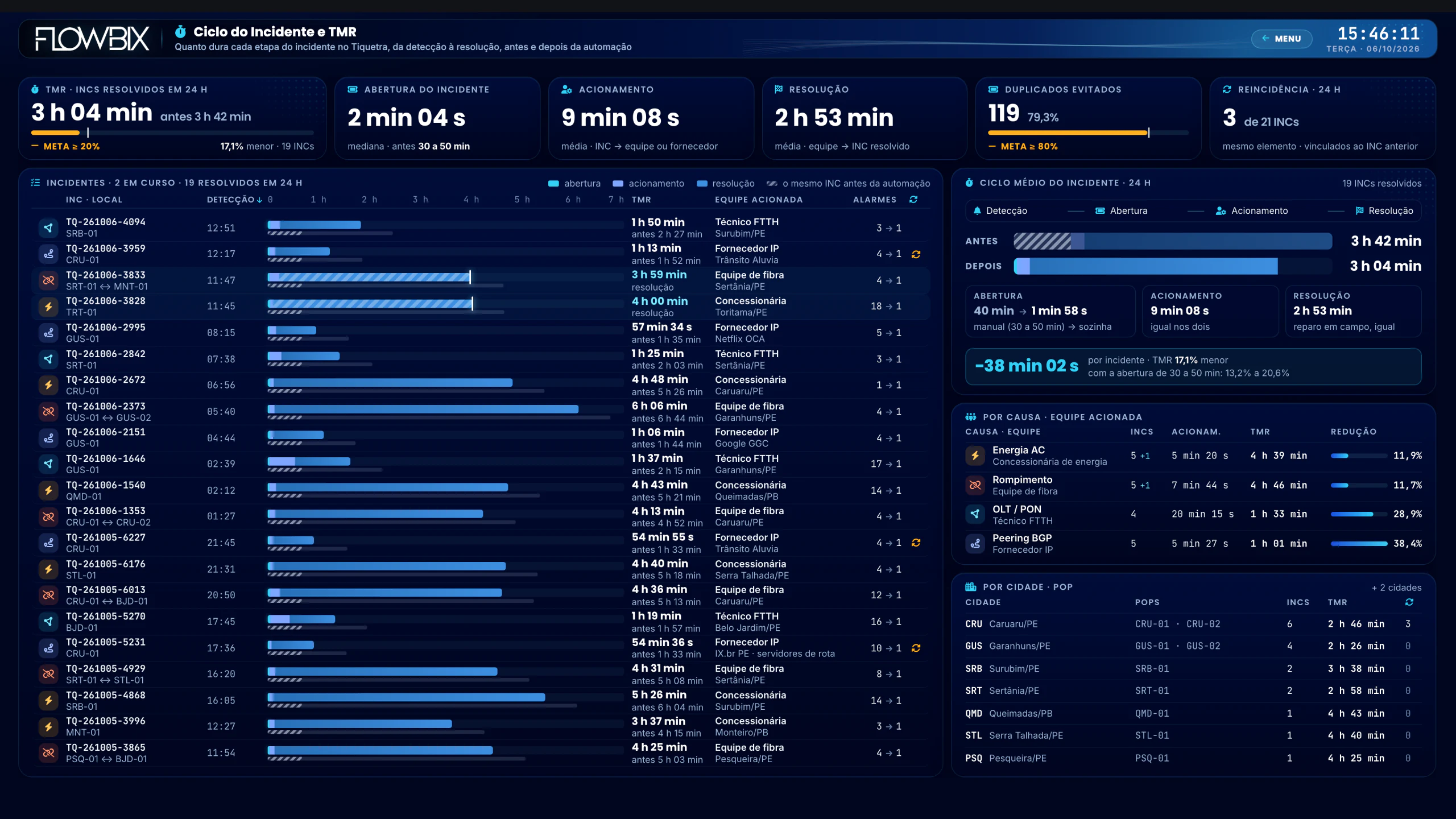Screen dimensions: 1456x819
Task: Select 'IX.br PE · servidores de rota' text
Action: coord(775,654)
